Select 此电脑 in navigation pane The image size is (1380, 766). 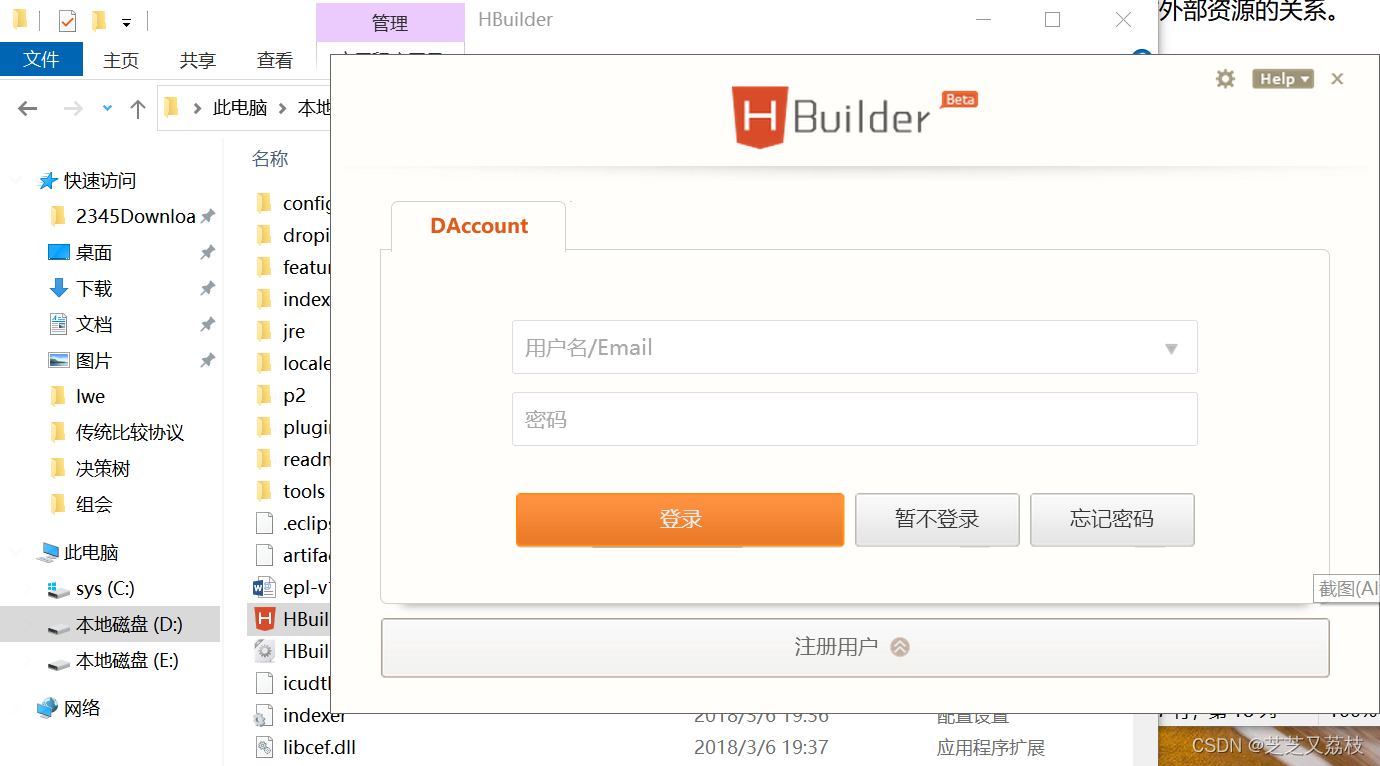pos(91,553)
